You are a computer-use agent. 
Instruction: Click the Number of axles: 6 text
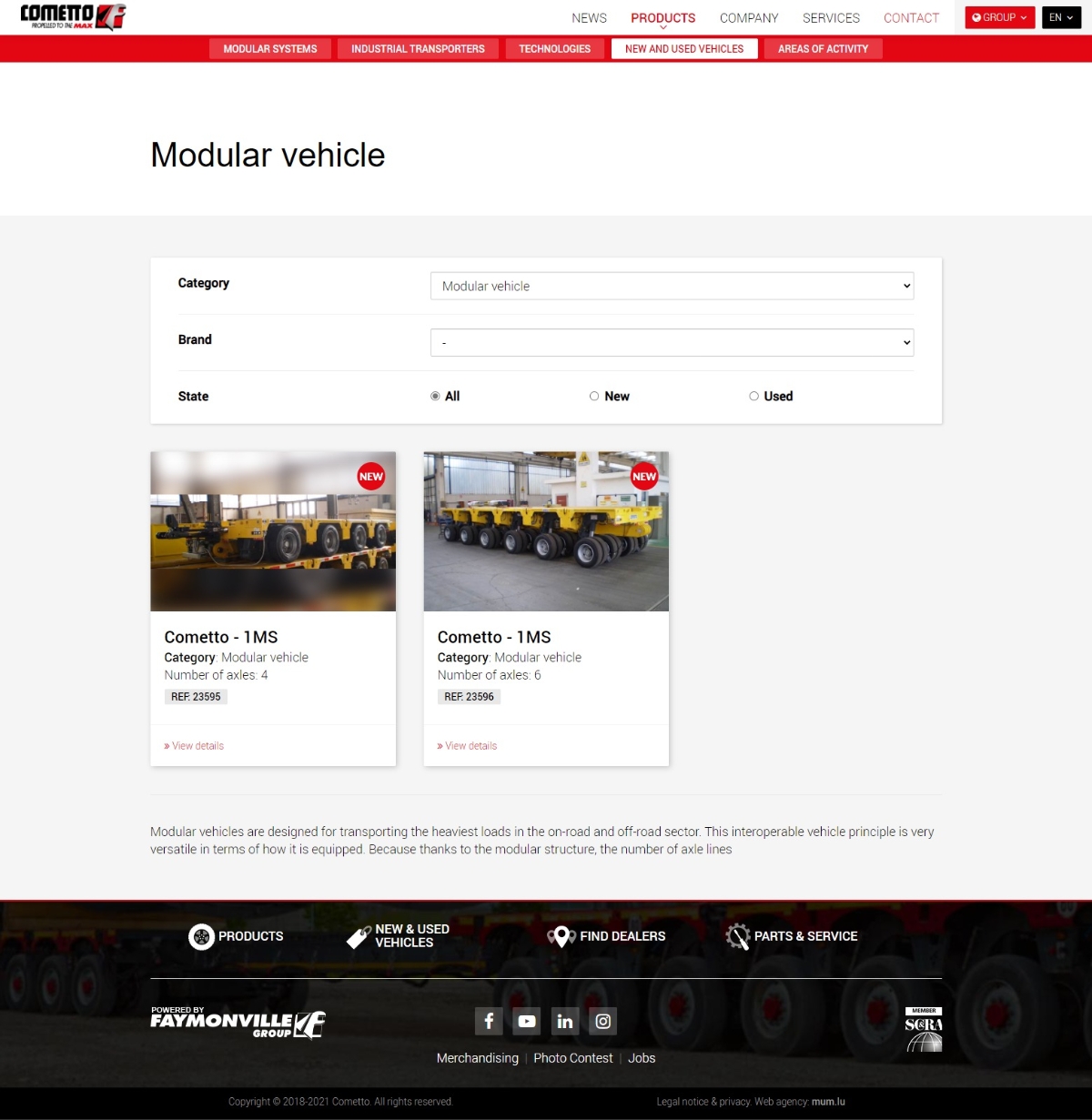click(489, 675)
